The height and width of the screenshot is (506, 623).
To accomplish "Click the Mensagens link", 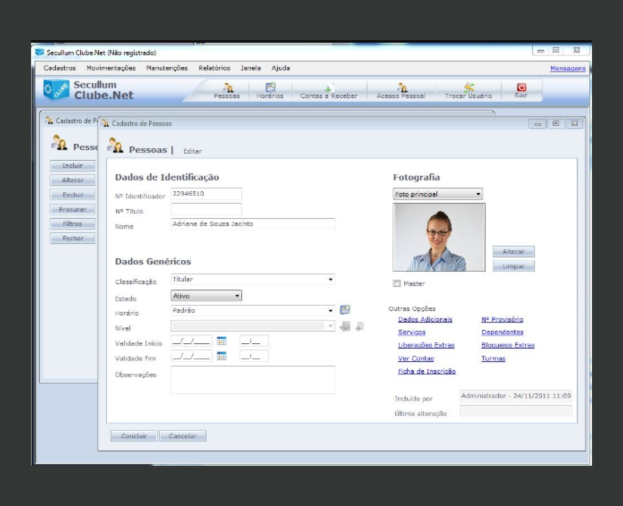I will (x=567, y=69).
